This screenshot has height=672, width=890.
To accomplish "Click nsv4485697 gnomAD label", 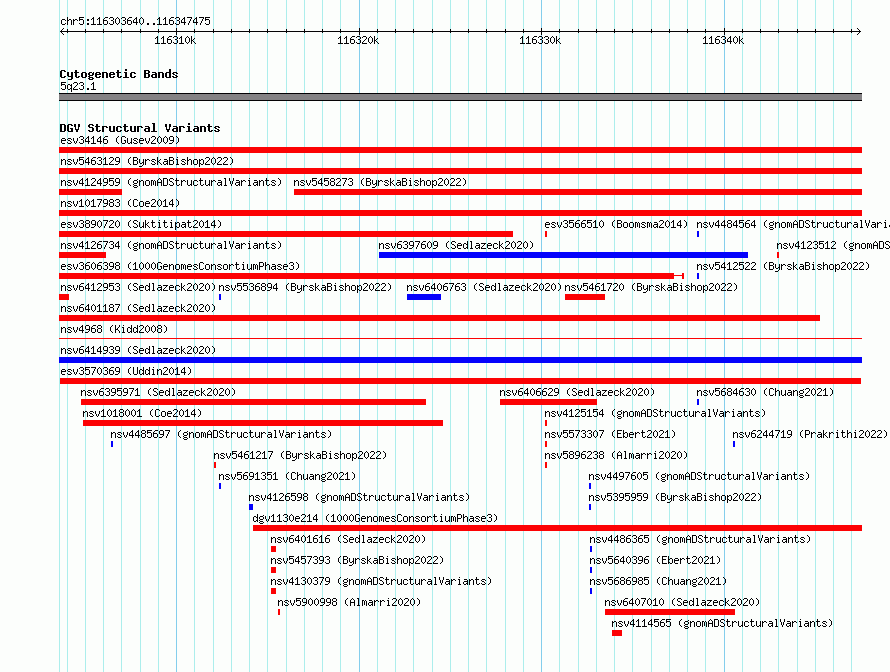I will coord(221,434).
